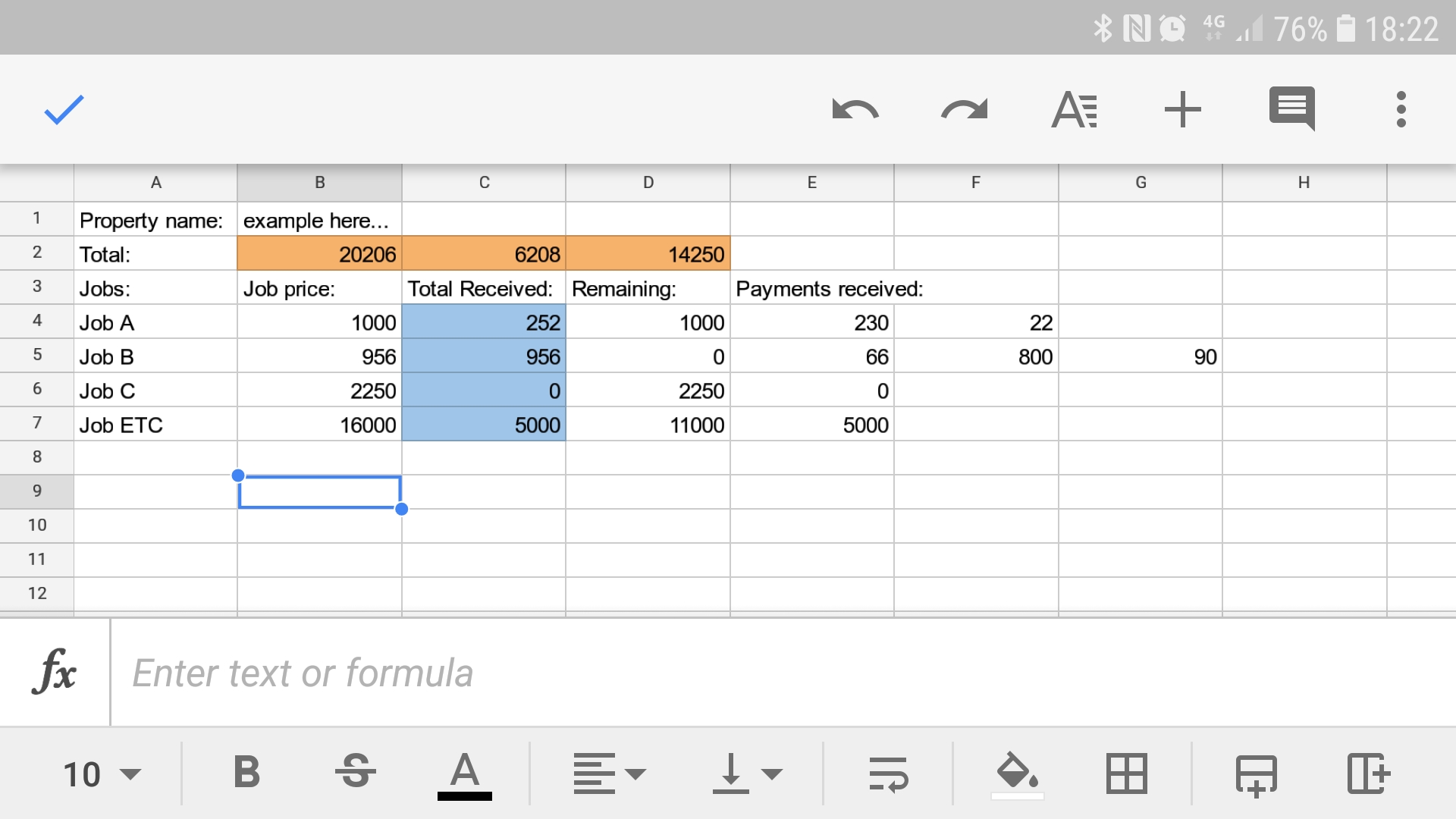
Task: Select the 'Jobs:' label cell
Action: [x=155, y=287]
